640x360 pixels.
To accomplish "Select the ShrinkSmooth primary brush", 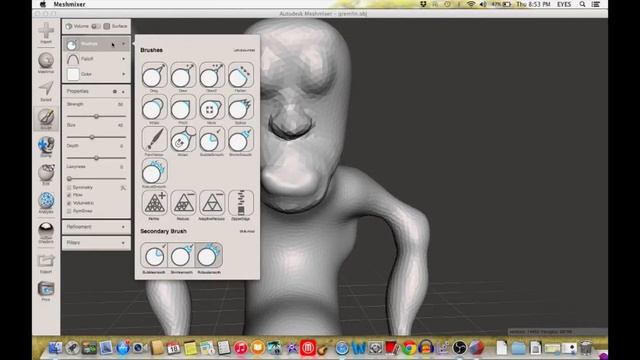I will click(x=240, y=139).
